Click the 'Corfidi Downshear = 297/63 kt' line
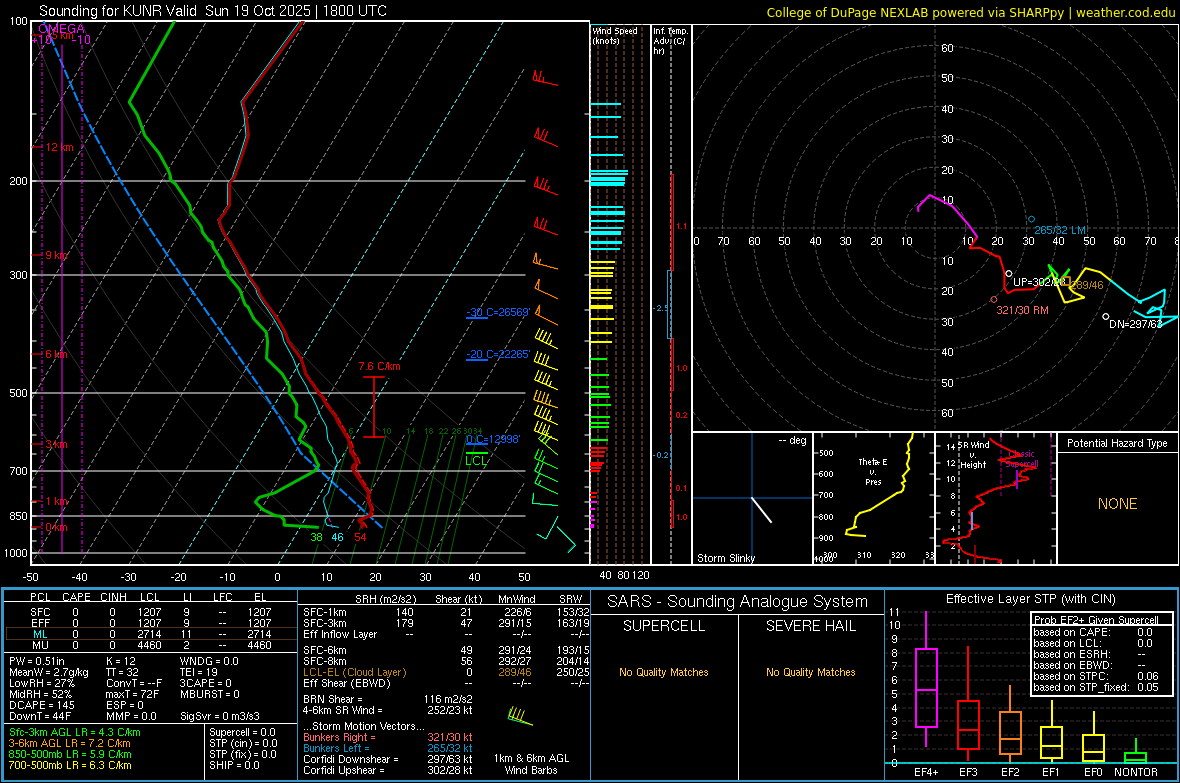Screen dimensions: 1180x783 [388, 759]
